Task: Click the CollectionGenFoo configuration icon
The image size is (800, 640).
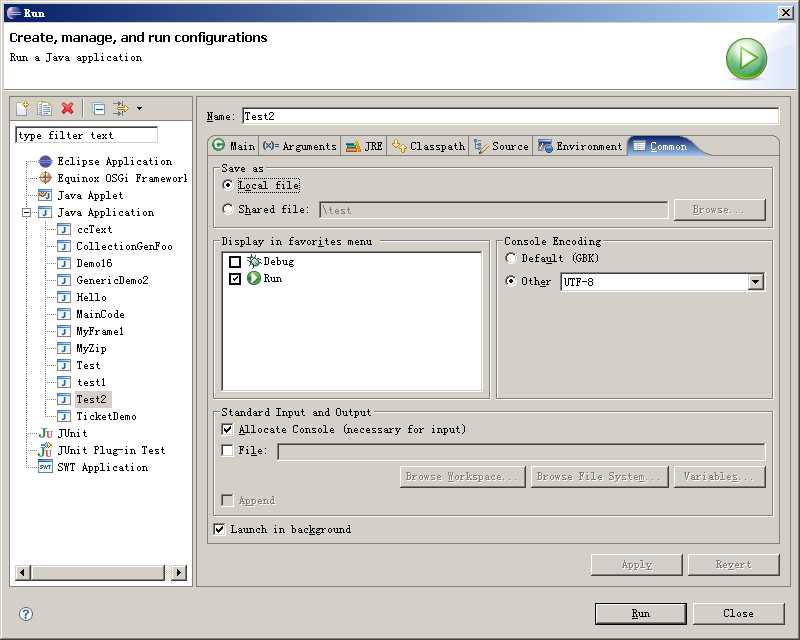Action: point(64,246)
